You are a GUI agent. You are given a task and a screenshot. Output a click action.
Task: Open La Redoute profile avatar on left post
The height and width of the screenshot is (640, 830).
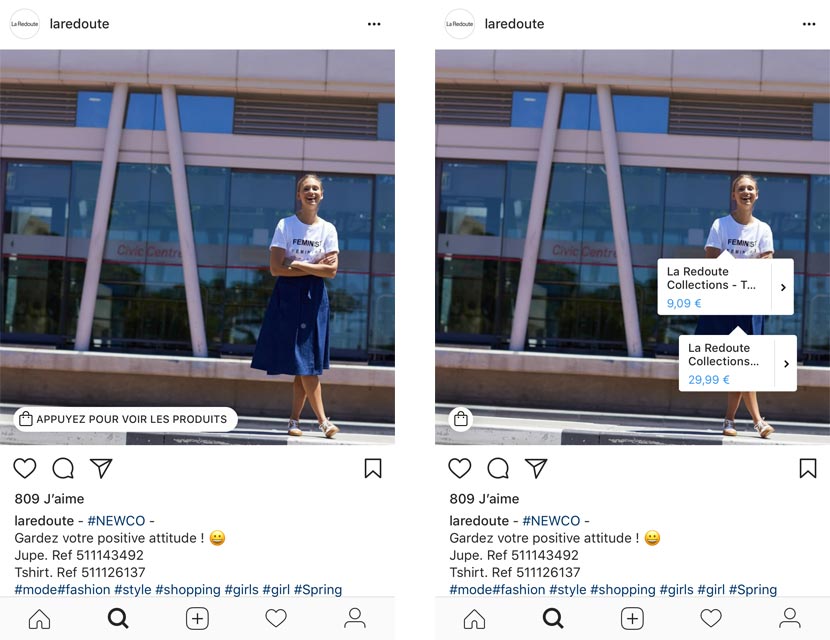point(25,24)
